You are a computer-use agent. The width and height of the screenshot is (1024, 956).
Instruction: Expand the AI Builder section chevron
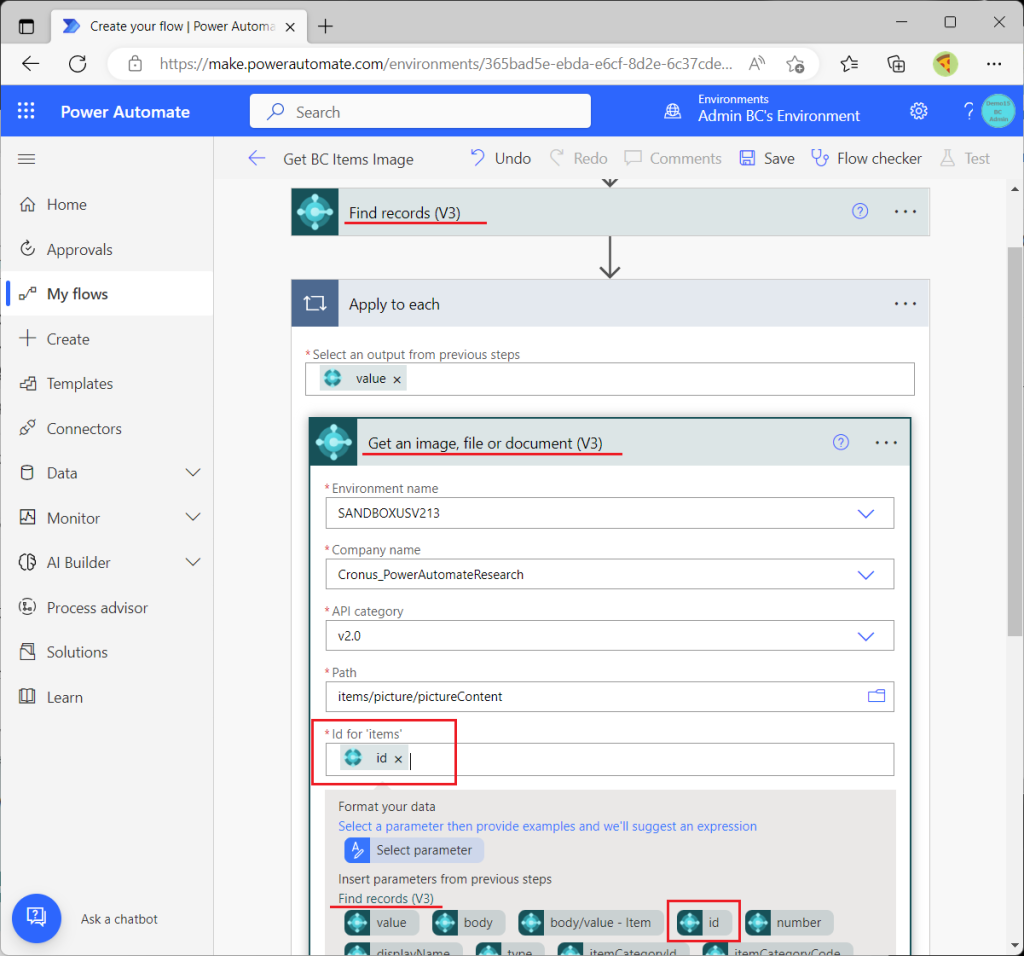(193, 562)
